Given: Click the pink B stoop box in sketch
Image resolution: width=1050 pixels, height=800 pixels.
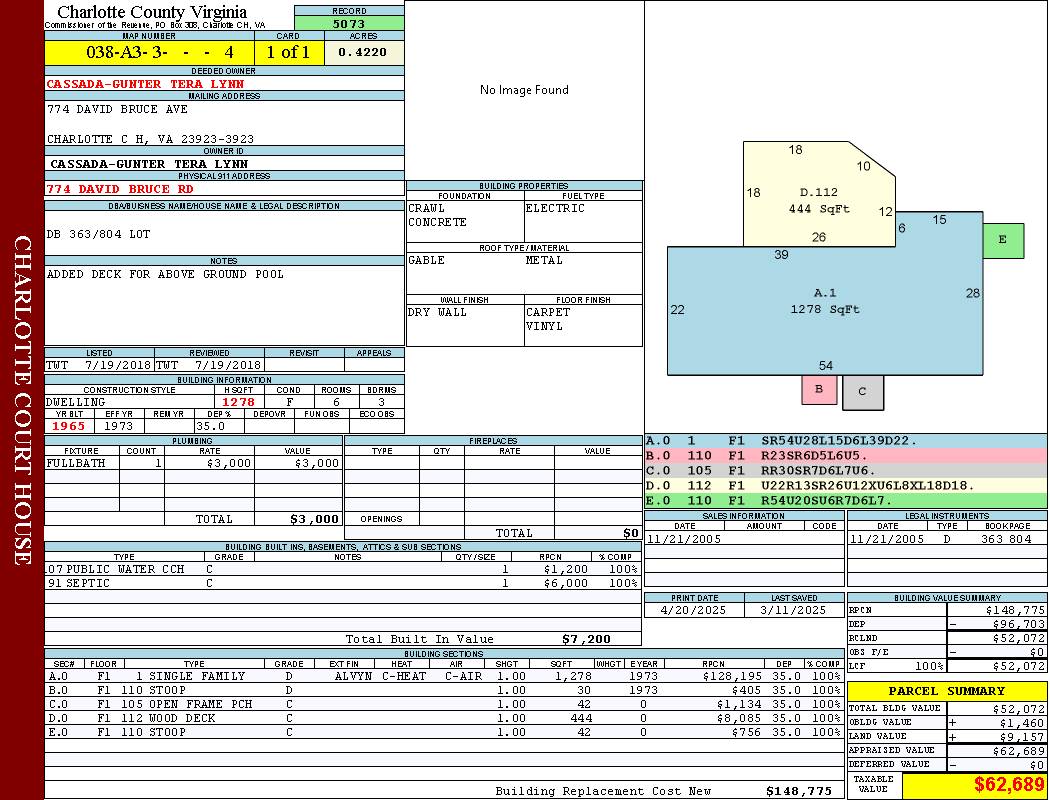Looking at the screenshot, I should [x=819, y=389].
